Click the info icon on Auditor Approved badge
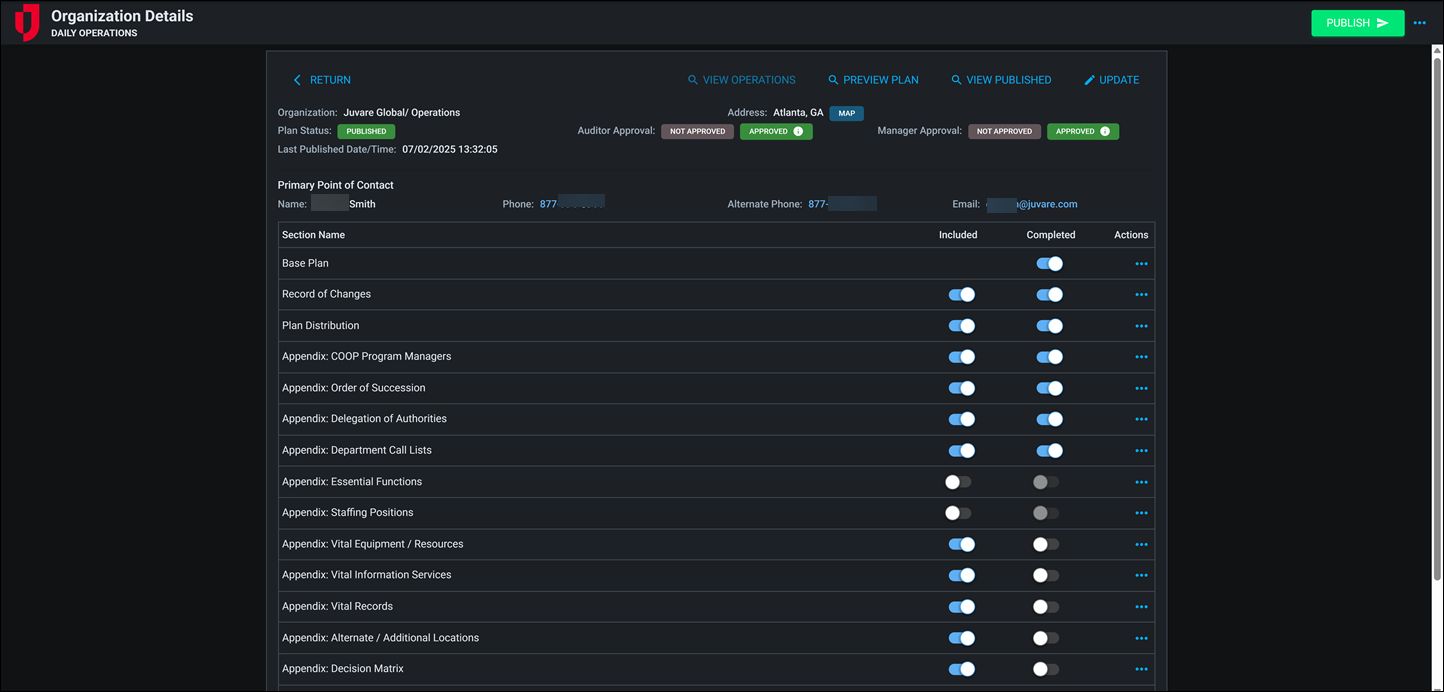This screenshot has height=692, width=1444. pyautogui.click(x=798, y=131)
